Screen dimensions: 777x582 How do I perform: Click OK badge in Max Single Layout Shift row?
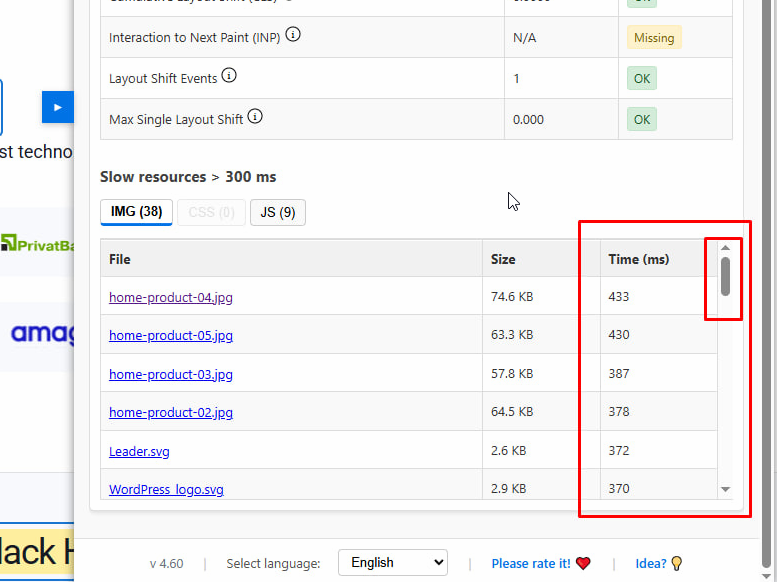pos(642,119)
